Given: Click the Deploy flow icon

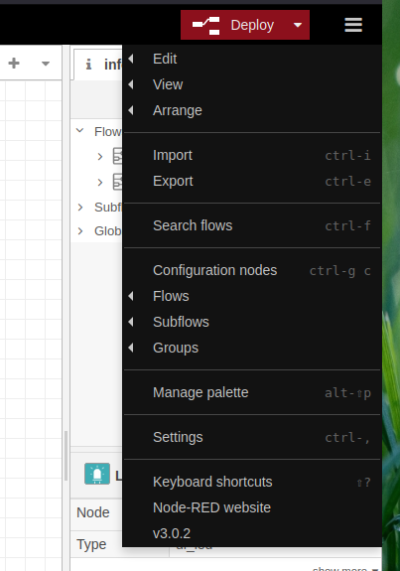Looking at the screenshot, I should 206,25.
